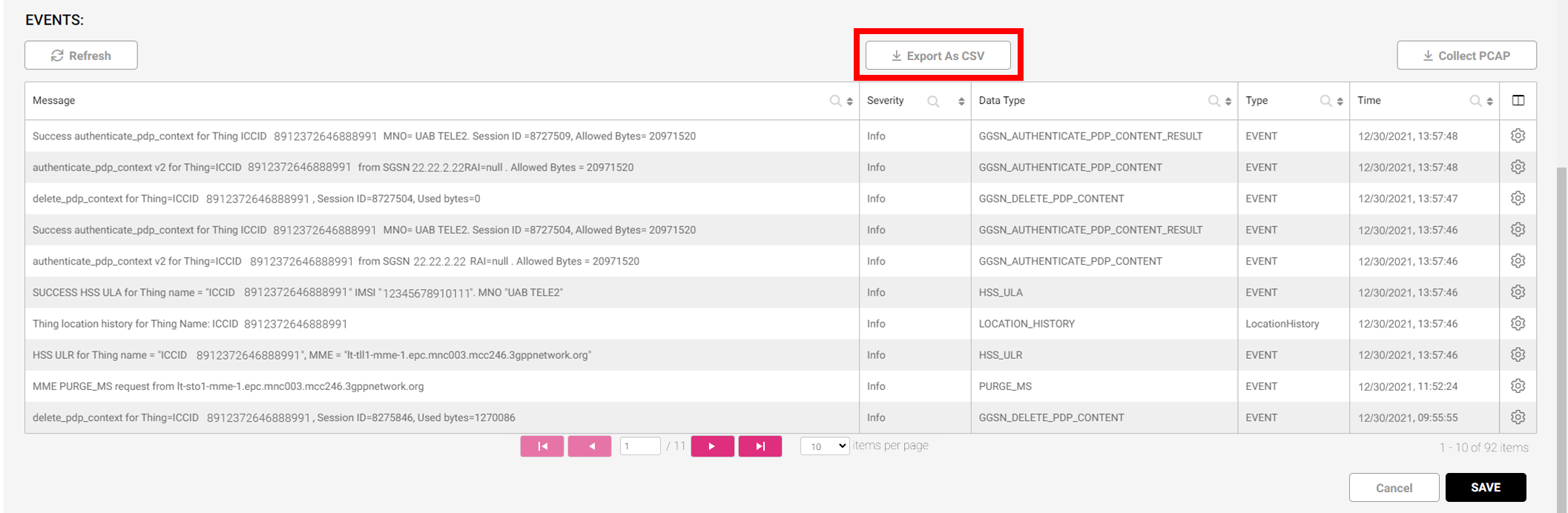This screenshot has width=1568, height=513.
Task: Click the Collect PCAP button
Action: pyautogui.click(x=1466, y=56)
